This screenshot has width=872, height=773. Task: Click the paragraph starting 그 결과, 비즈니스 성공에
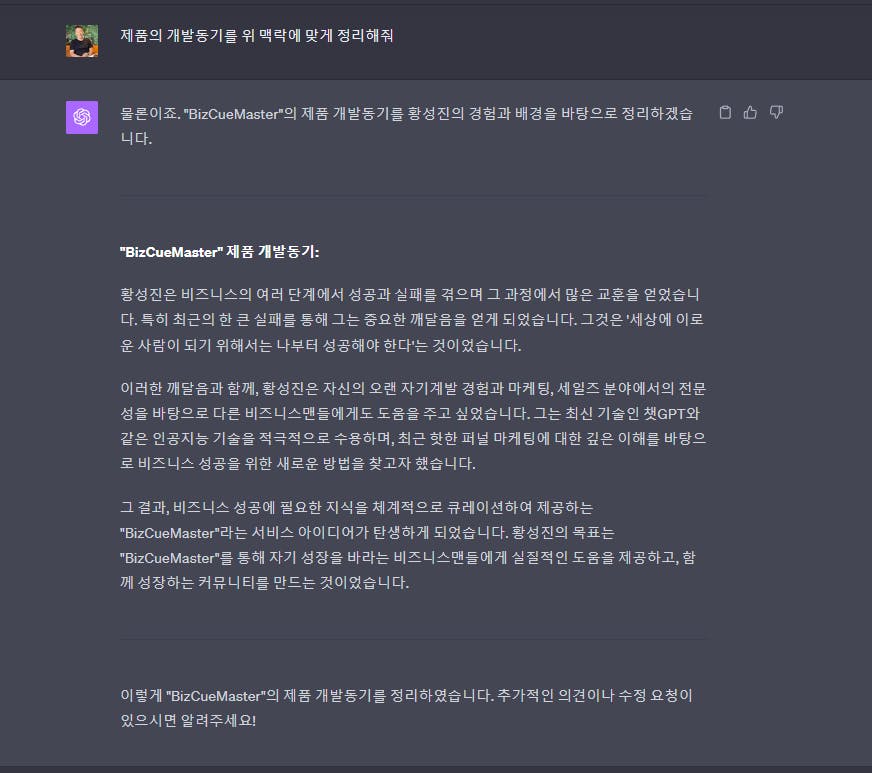(408, 545)
